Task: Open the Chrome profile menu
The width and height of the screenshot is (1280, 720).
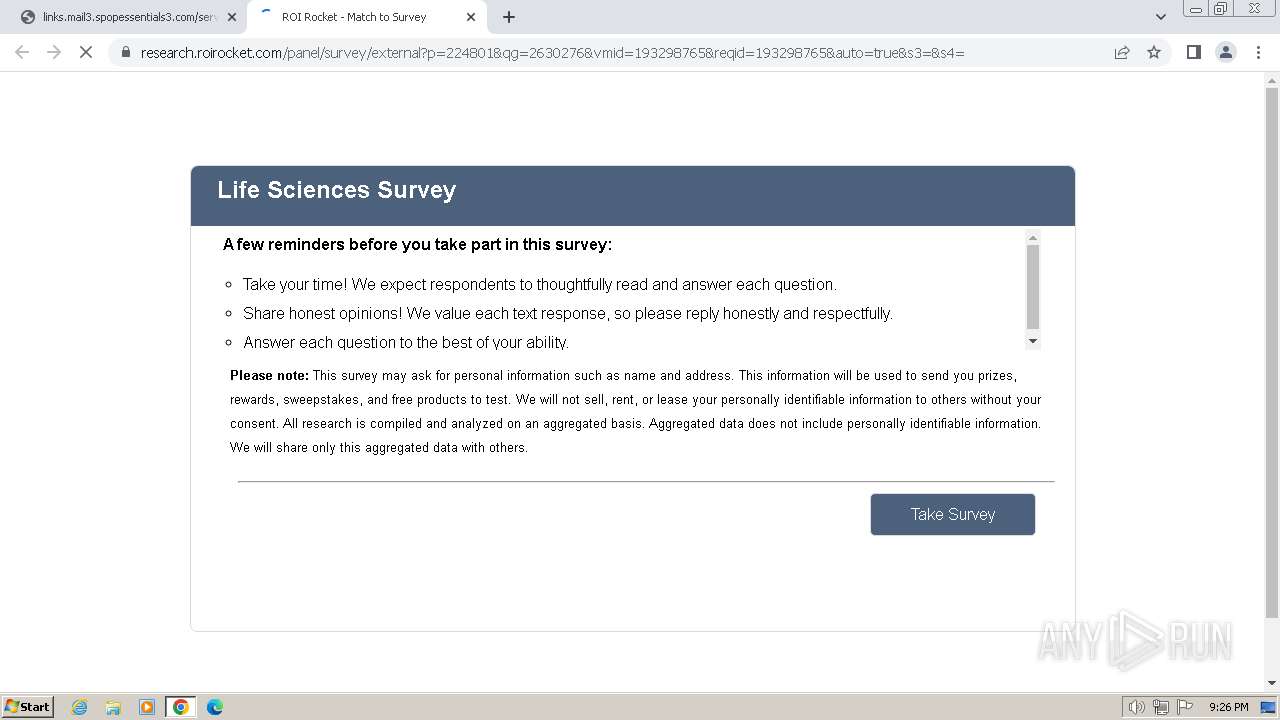Action: tap(1225, 52)
